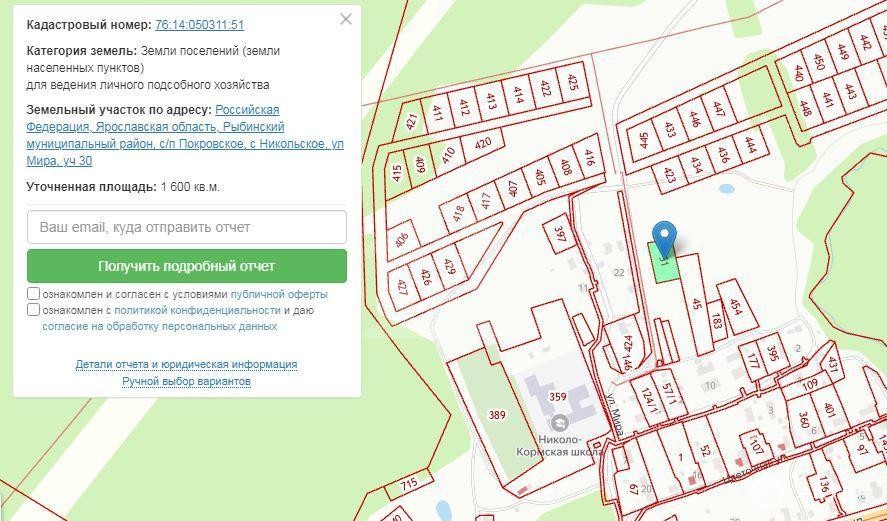
Task: Select parcel 67 on the map
Action: [632, 489]
